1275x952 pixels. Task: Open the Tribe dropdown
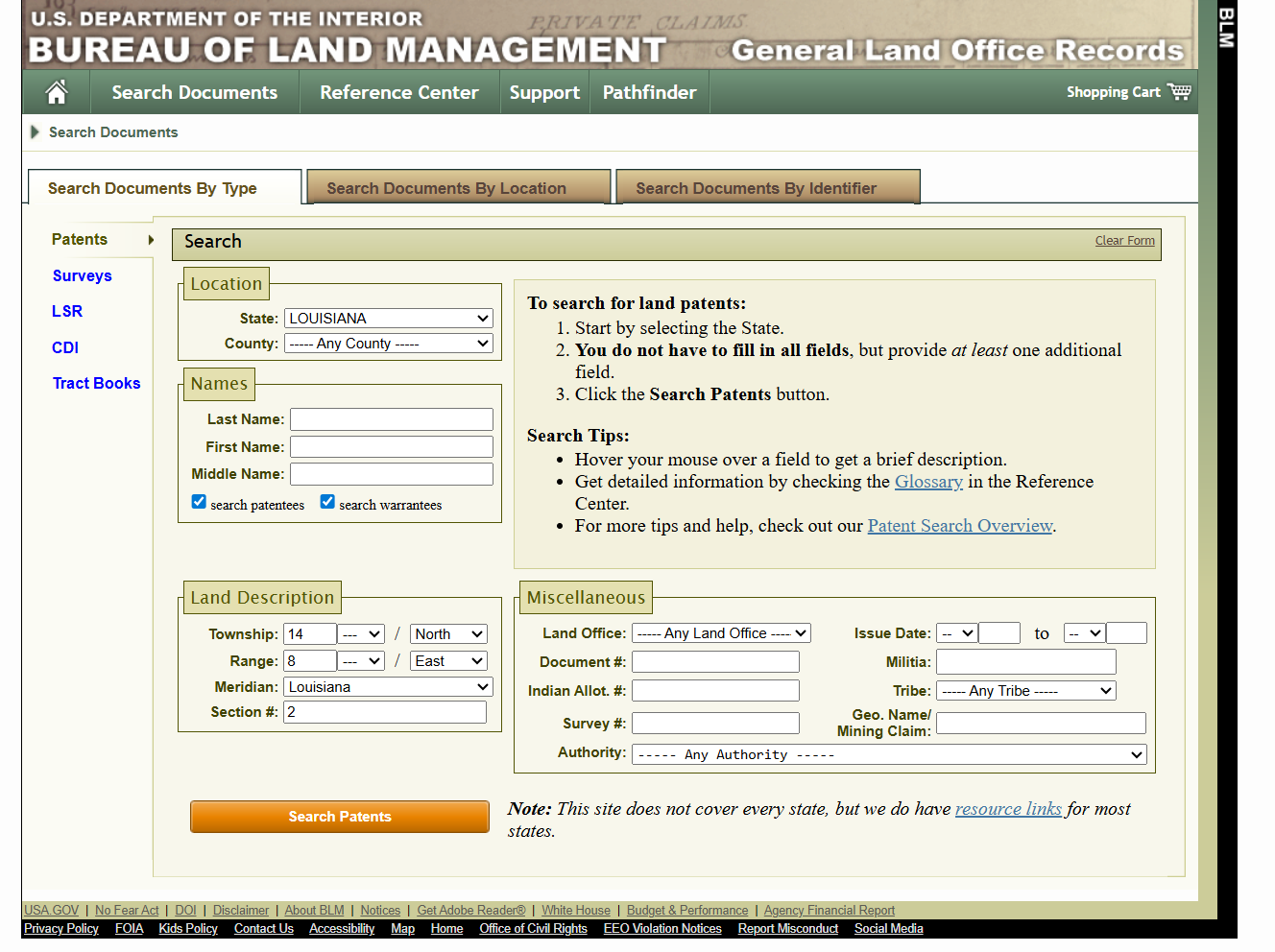tap(1026, 691)
